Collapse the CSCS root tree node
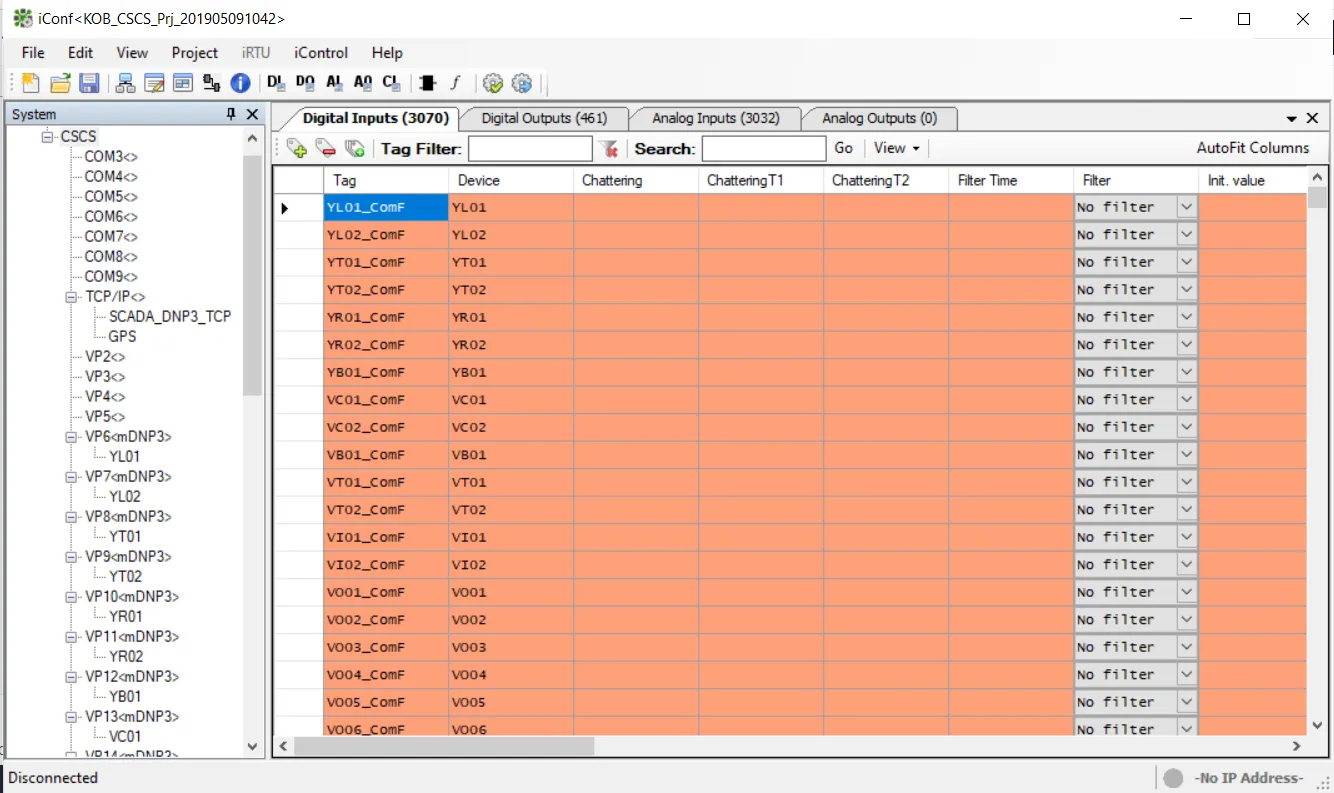Viewport: 1334px width, 793px height. tap(47, 137)
